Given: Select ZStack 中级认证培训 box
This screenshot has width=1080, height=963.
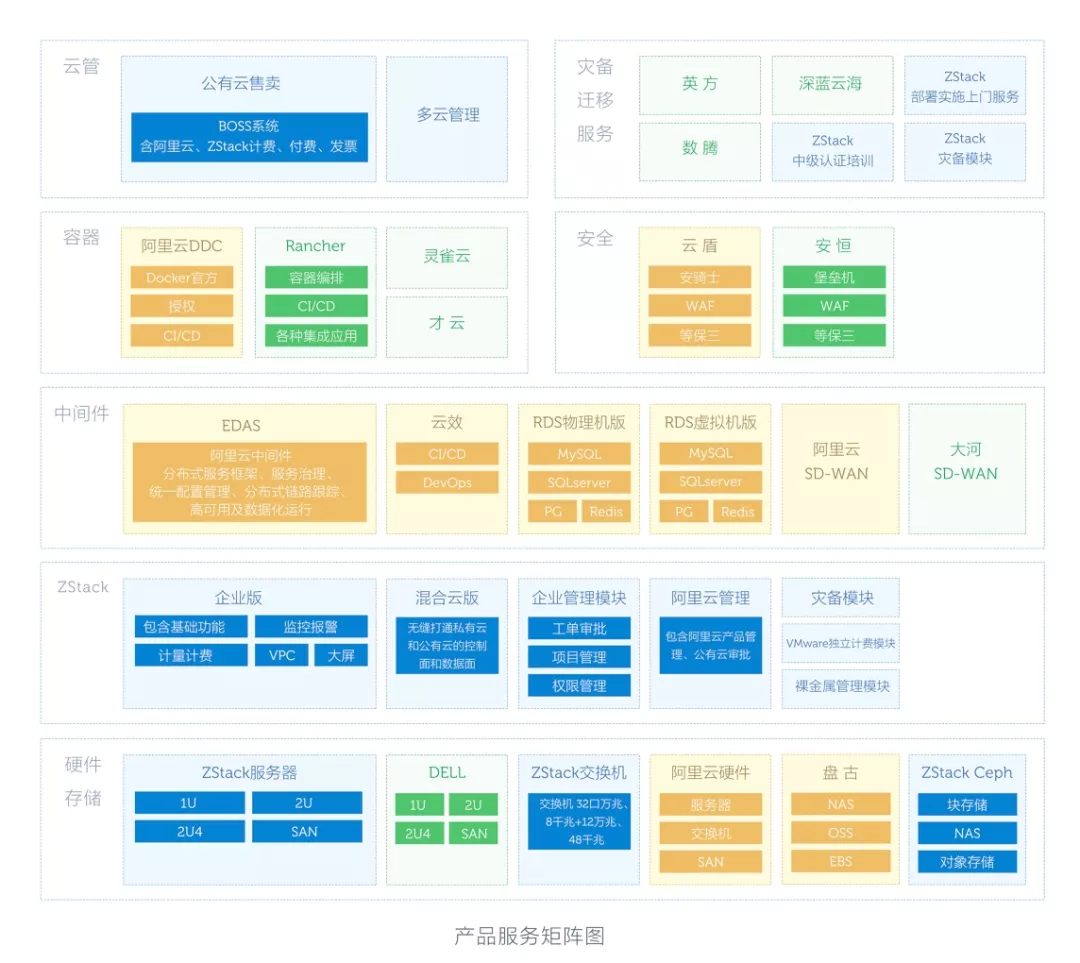Looking at the screenshot, I should pos(832,152).
